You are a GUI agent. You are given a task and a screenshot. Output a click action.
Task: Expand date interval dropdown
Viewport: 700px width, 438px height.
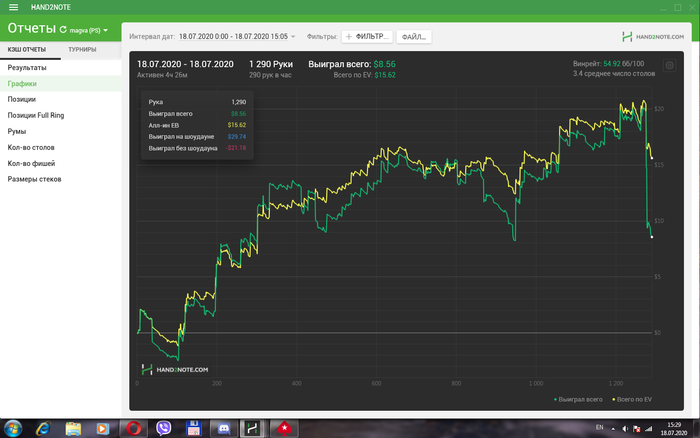[x=293, y=37]
